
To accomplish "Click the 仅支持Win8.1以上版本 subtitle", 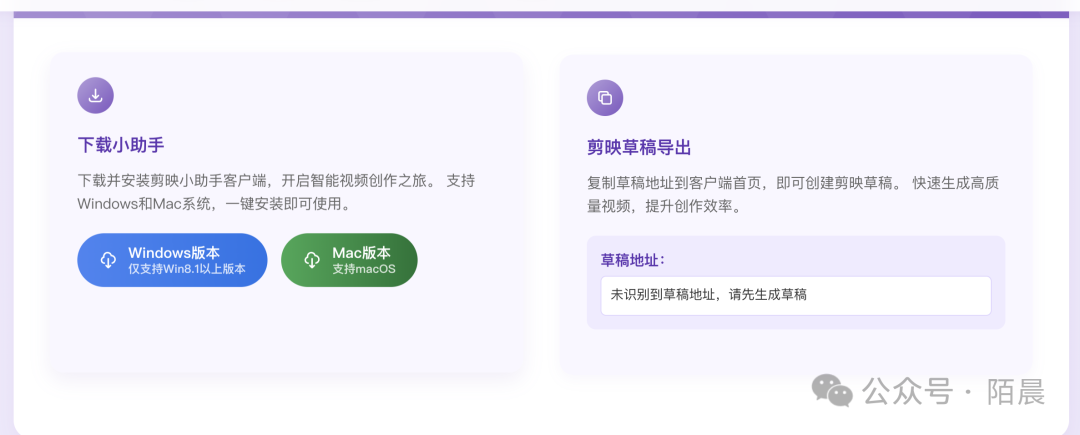I will (x=187, y=269).
